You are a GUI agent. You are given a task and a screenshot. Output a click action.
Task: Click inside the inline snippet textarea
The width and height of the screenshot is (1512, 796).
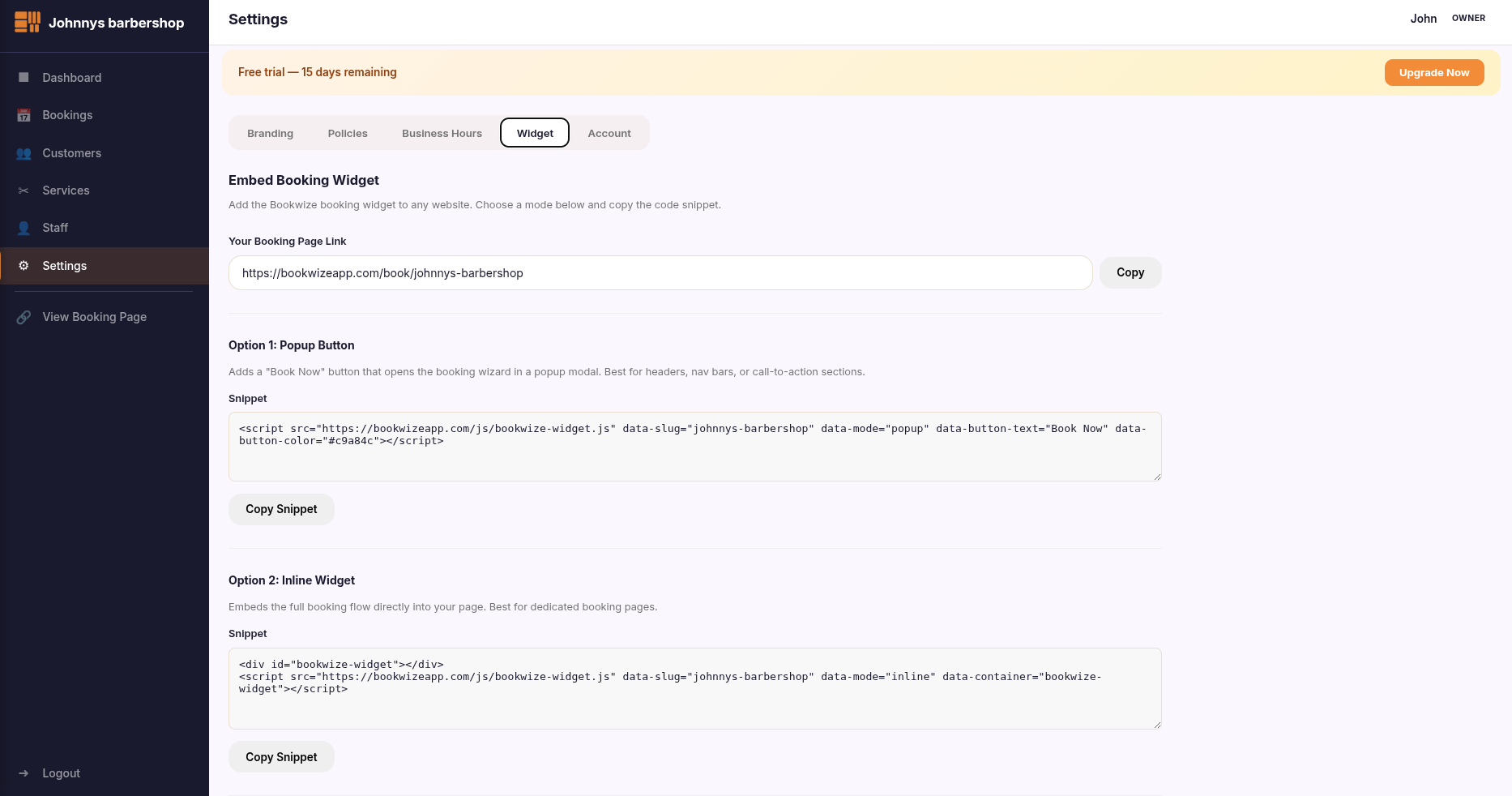coord(695,688)
